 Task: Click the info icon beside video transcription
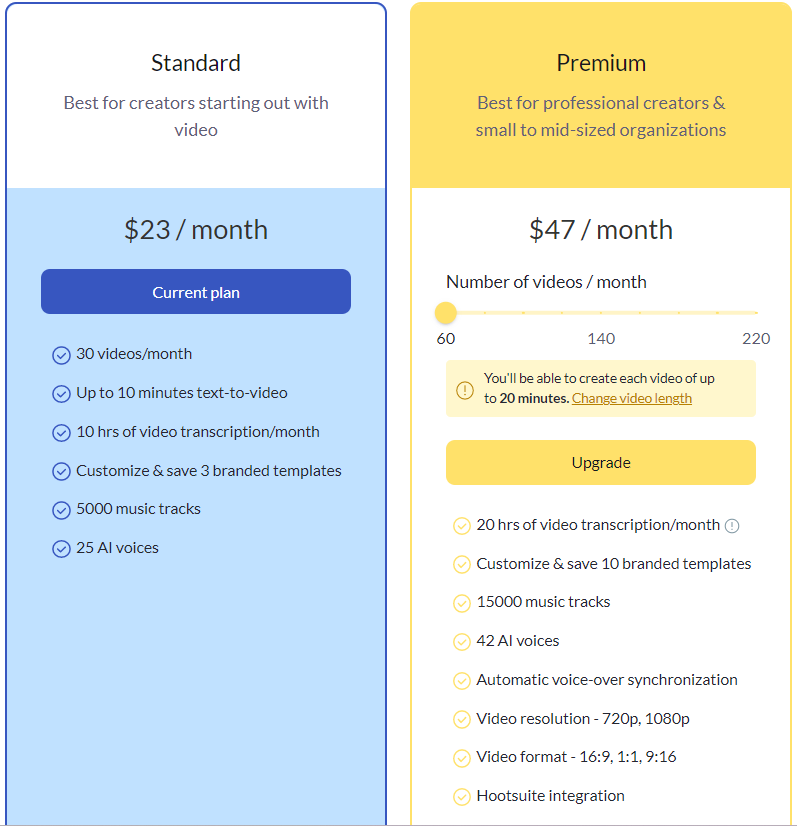coord(732,526)
